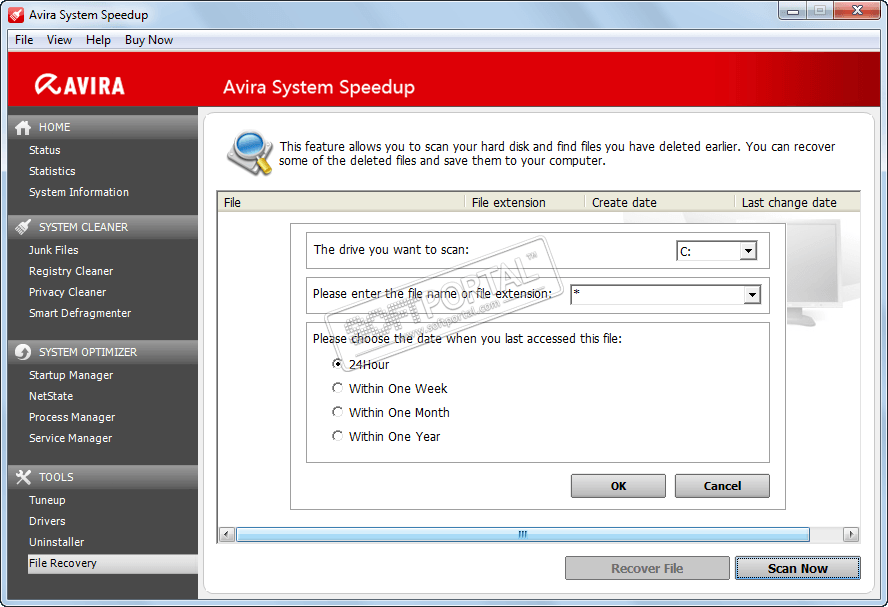Image resolution: width=888 pixels, height=607 pixels.
Task: Select Within One Month radio option
Action: coord(338,412)
